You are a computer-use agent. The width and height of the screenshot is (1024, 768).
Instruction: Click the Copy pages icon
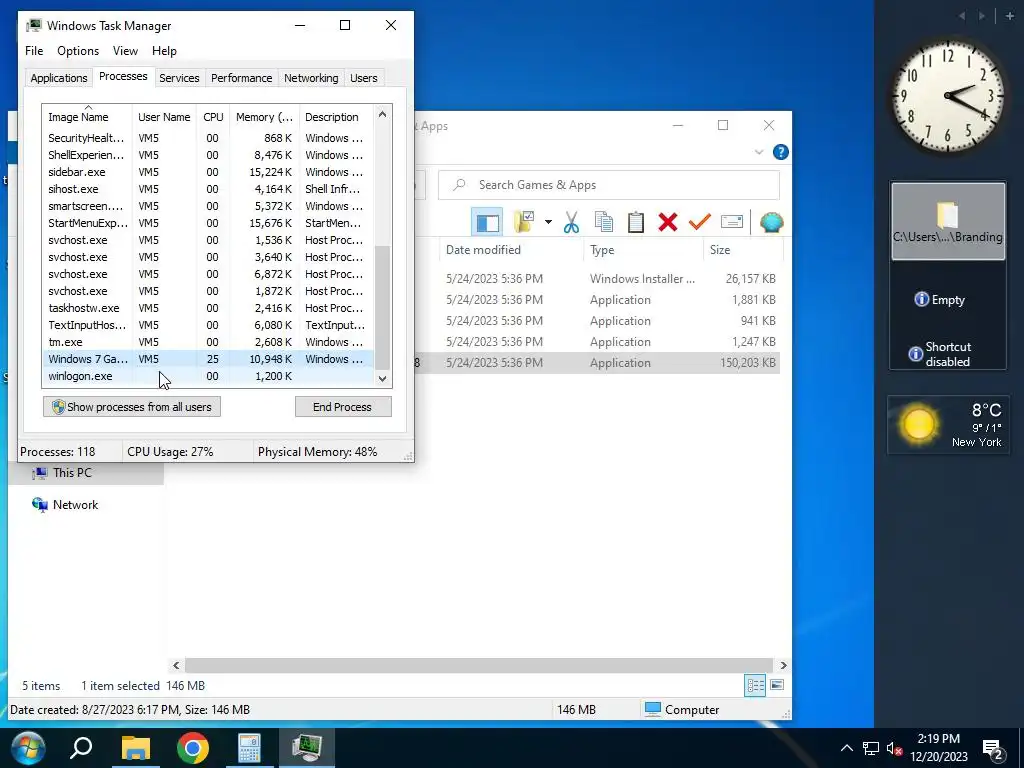tap(603, 222)
